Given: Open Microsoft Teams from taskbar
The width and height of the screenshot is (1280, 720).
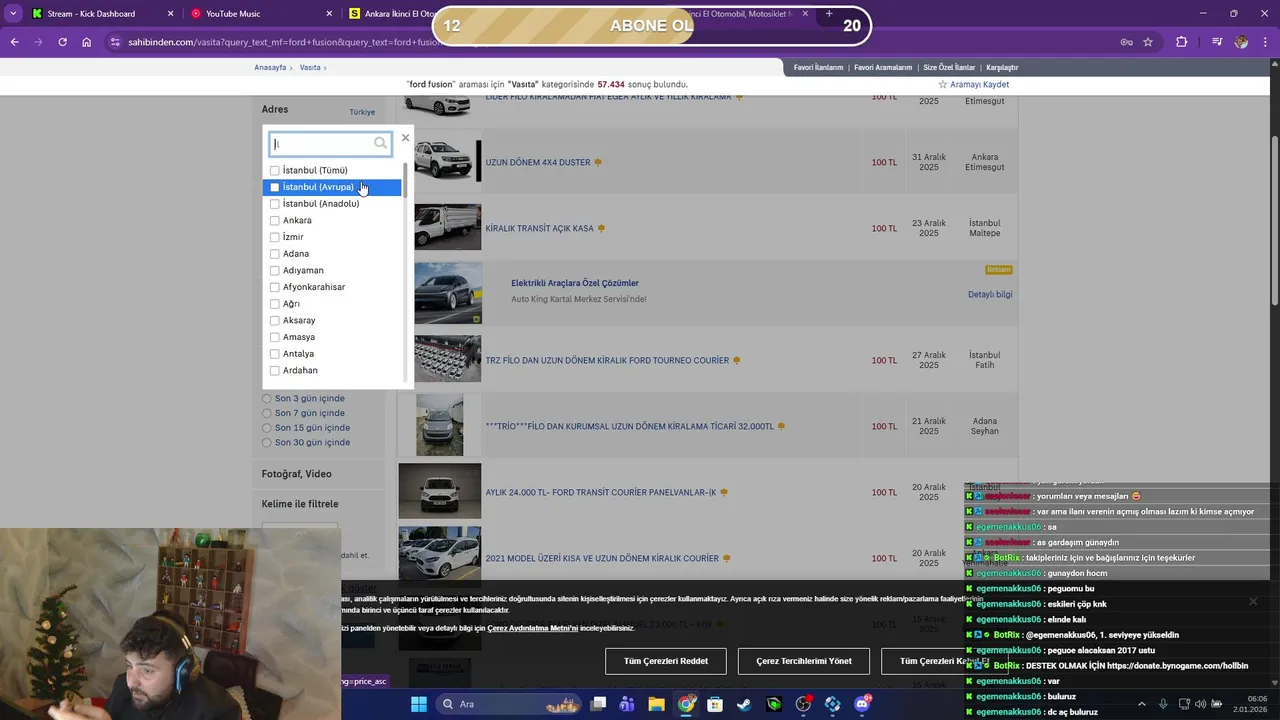Looking at the screenshot, I should (x=627, y=704).
